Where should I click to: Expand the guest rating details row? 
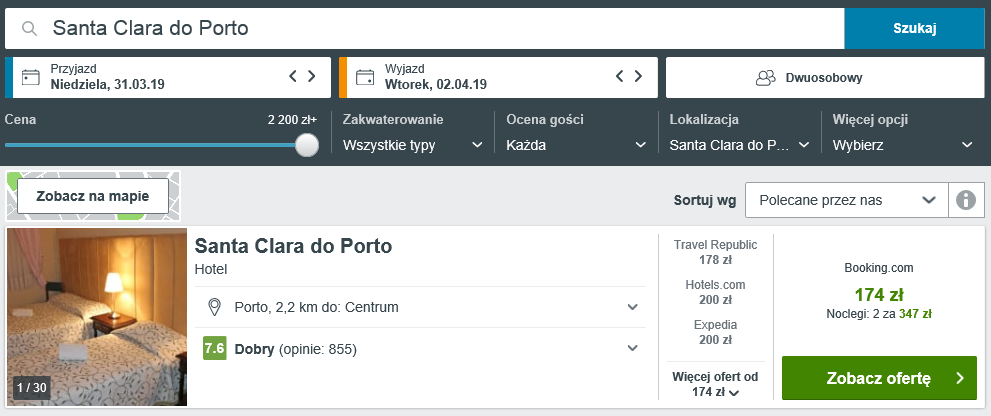632,348
